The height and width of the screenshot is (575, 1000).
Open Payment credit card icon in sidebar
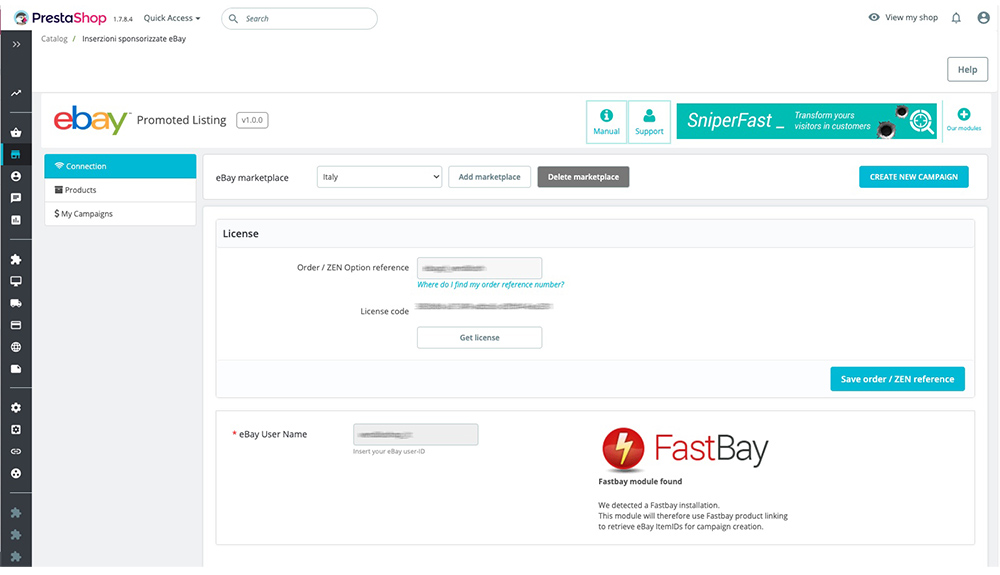(16, 325)
